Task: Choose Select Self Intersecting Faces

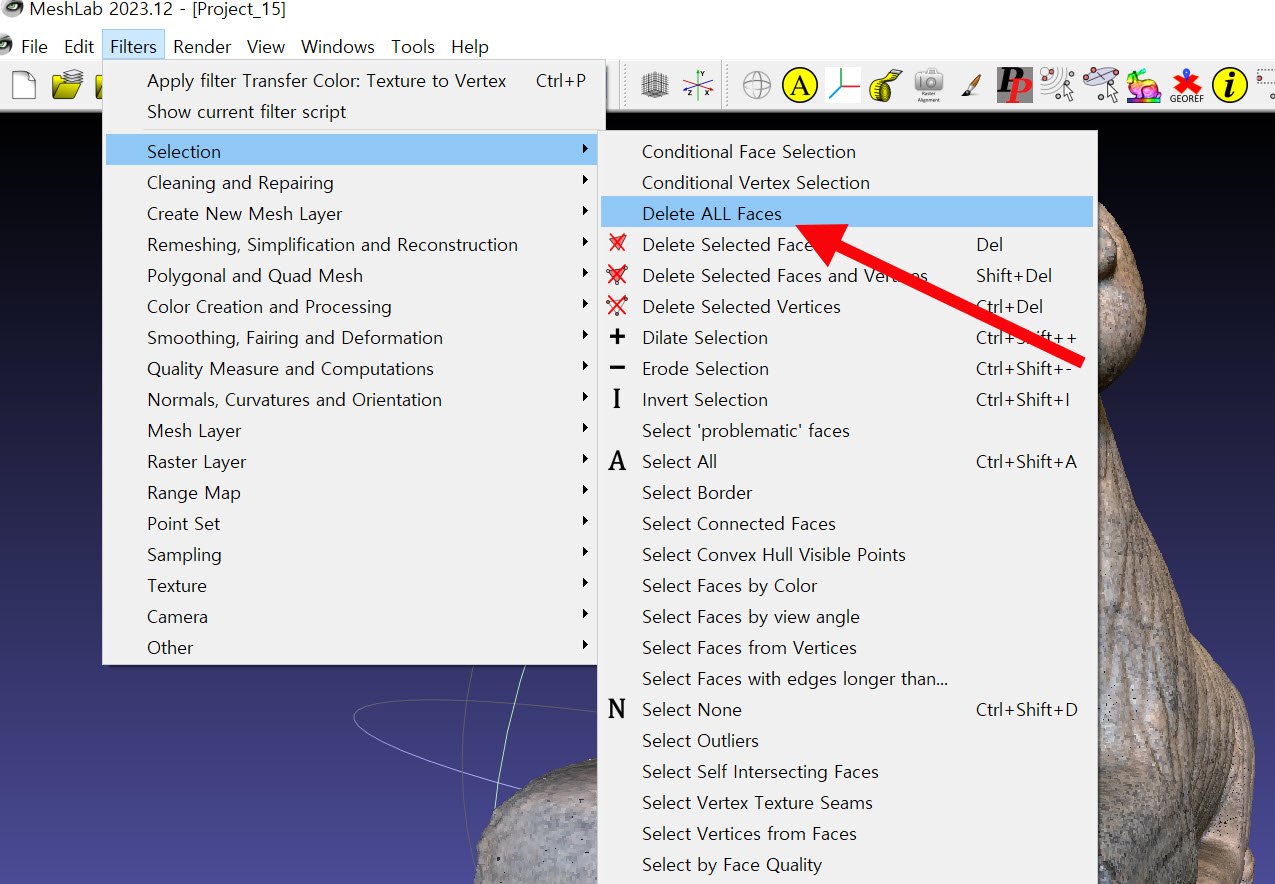Action: click(846, 771)
